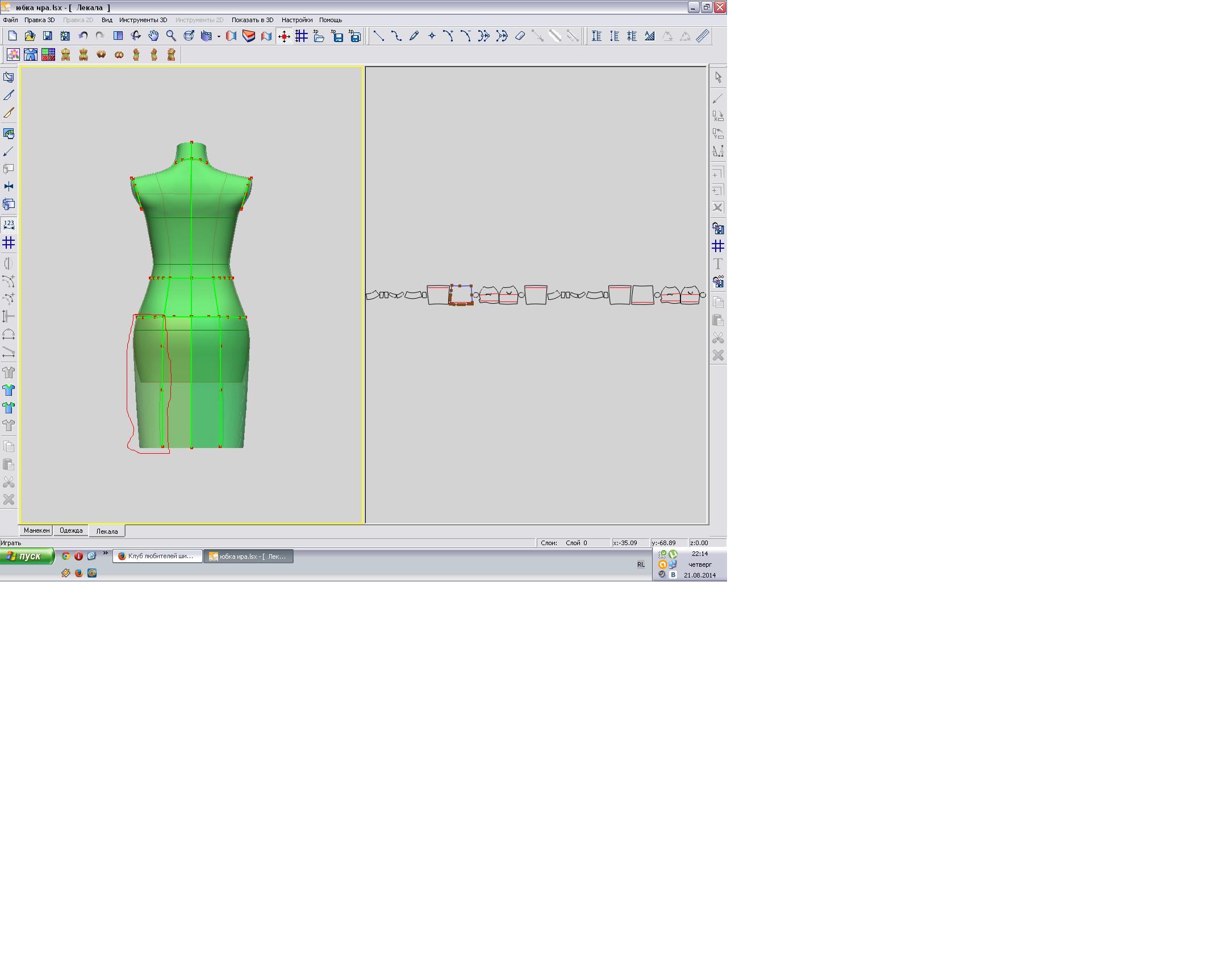Viewport: 1232px width, 975px height.
Task: Toggle grid icon in right sidebar
Action: click(717, 246)
